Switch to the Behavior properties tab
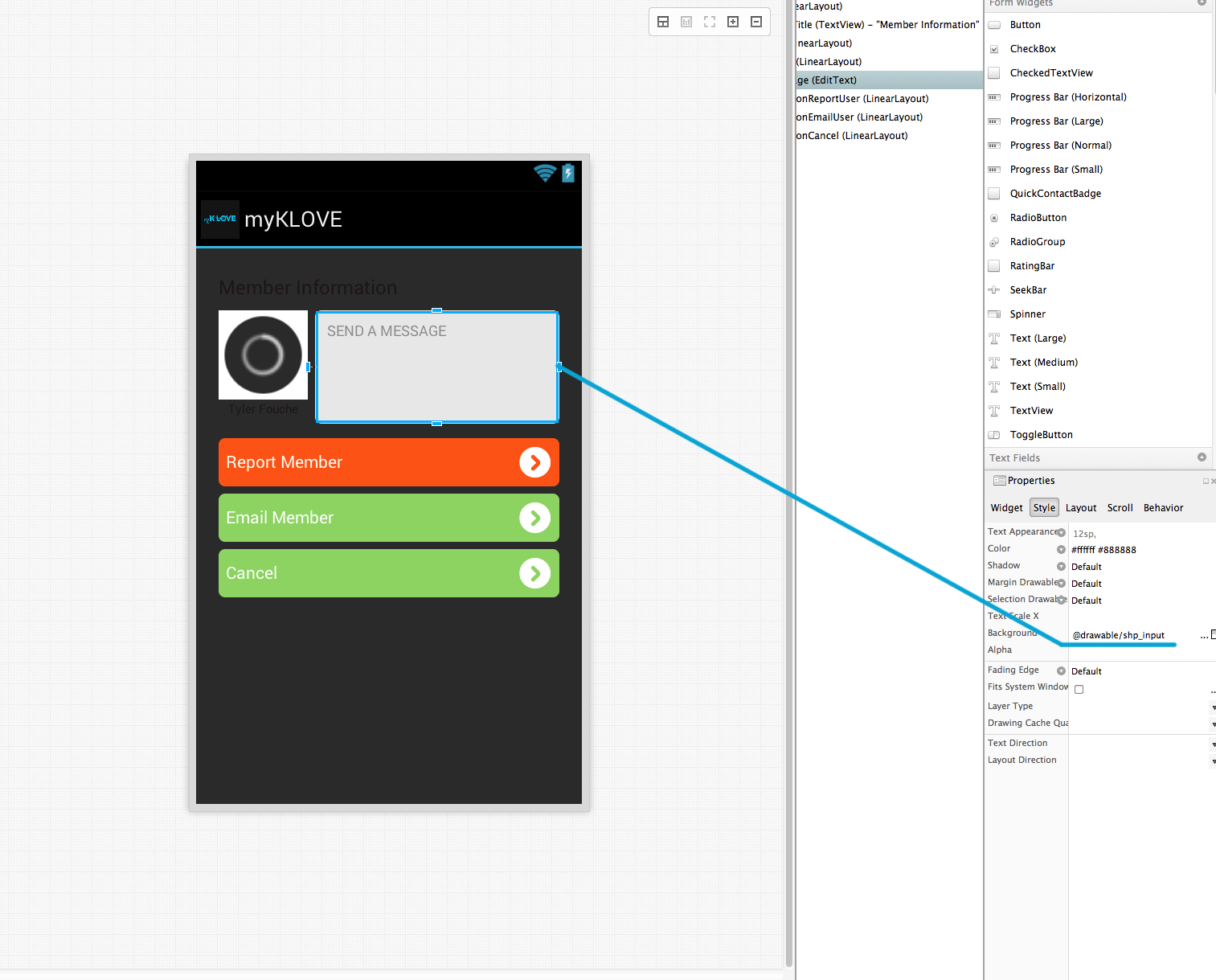1216x980 pixels. [1162, 507]
